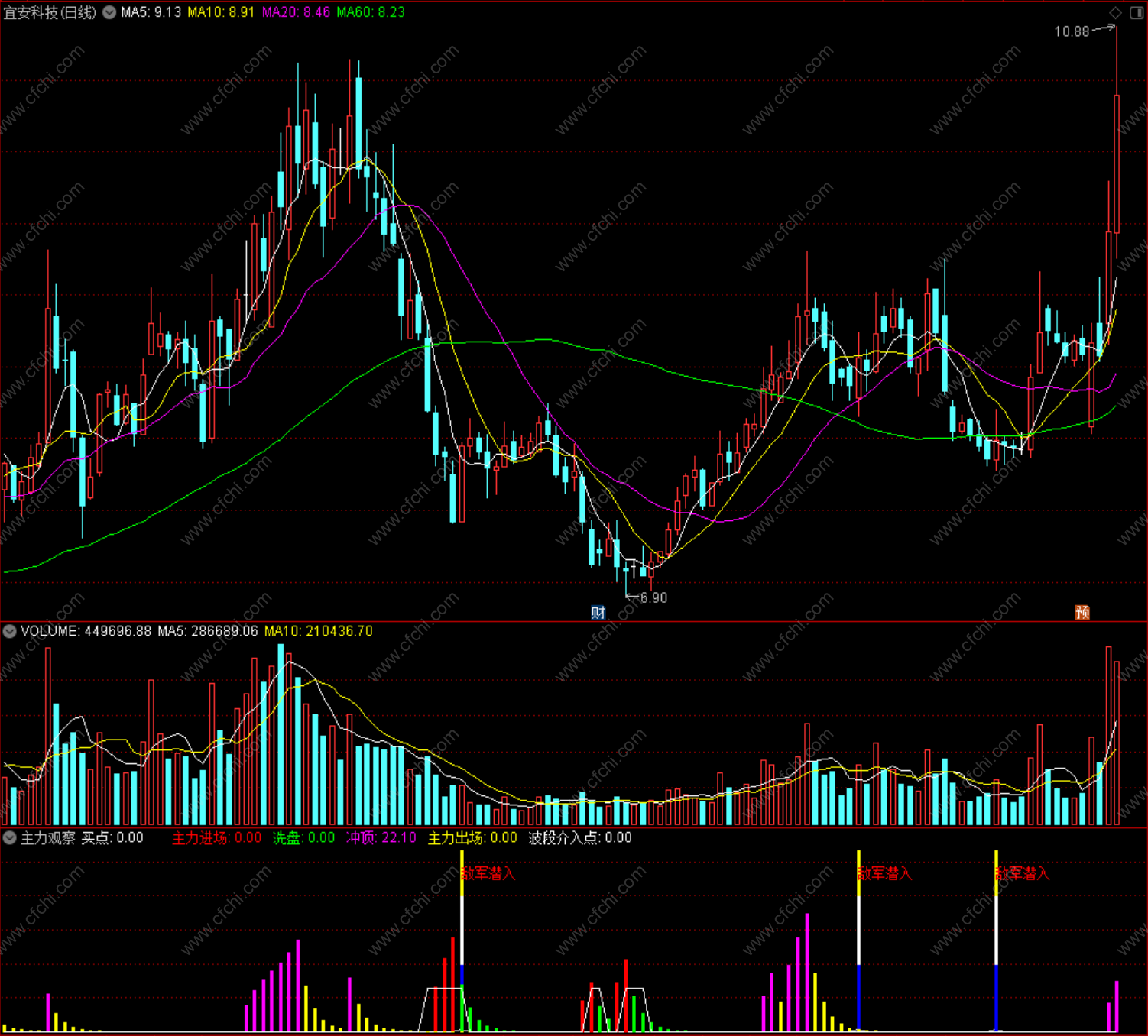Click the 买点: 0.00 value
The width and height of the screenshot is (1148, 1036).
[112, 837]
